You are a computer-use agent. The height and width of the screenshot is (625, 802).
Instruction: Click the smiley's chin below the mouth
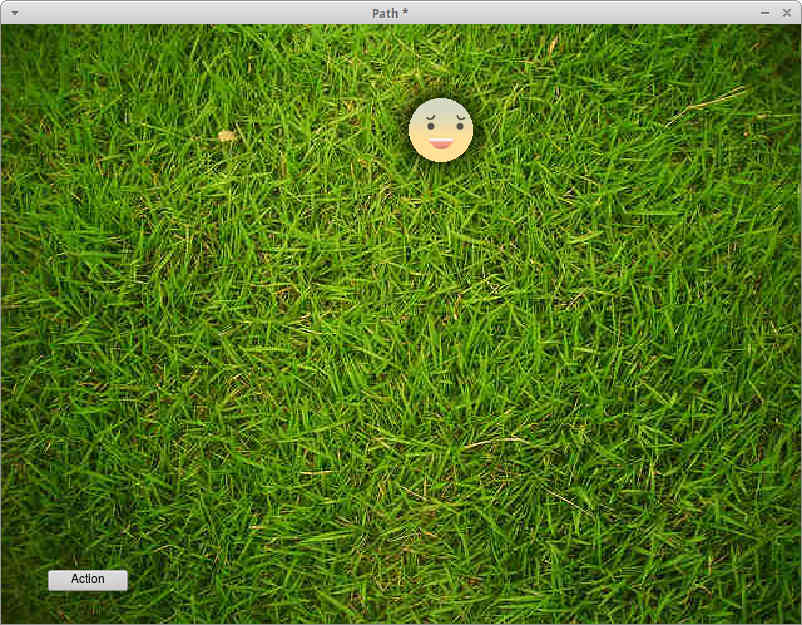click(441, 155)
